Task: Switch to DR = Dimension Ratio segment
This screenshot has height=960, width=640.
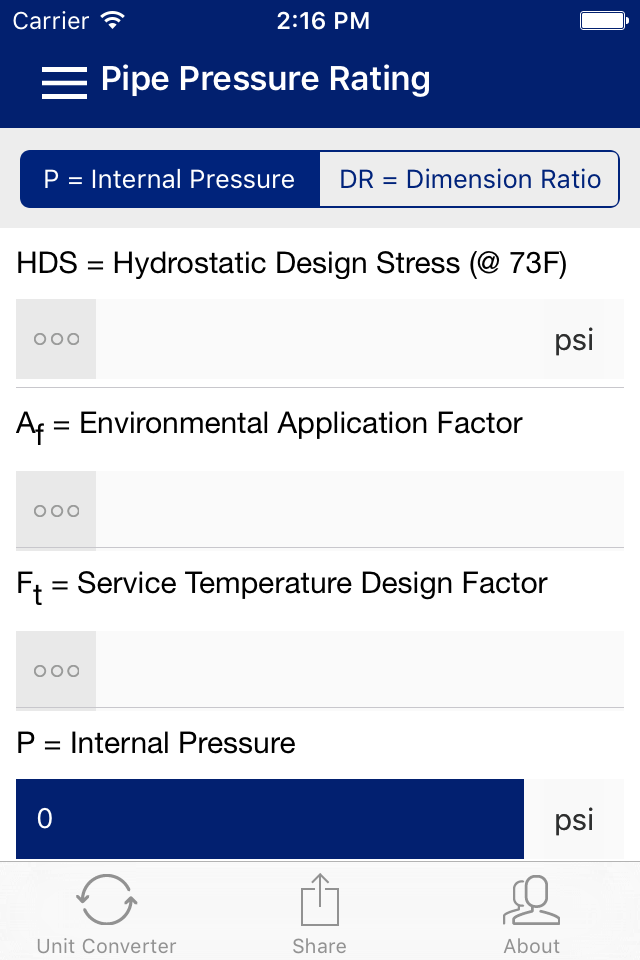Action: [x=470, y=179]
